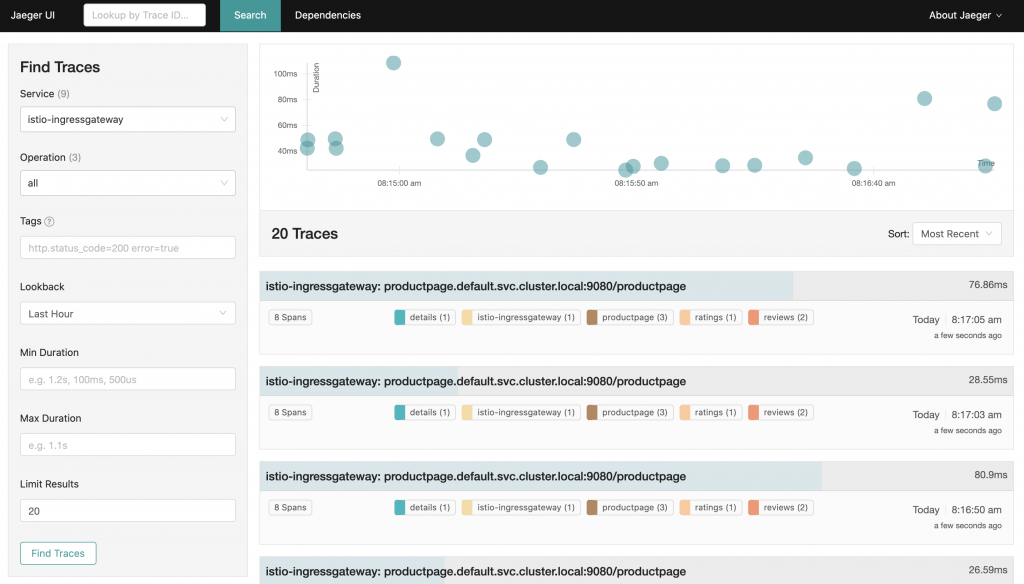Open the 28.55ms productpage trace
The image size is (1024, 584).
click(636, 381)
